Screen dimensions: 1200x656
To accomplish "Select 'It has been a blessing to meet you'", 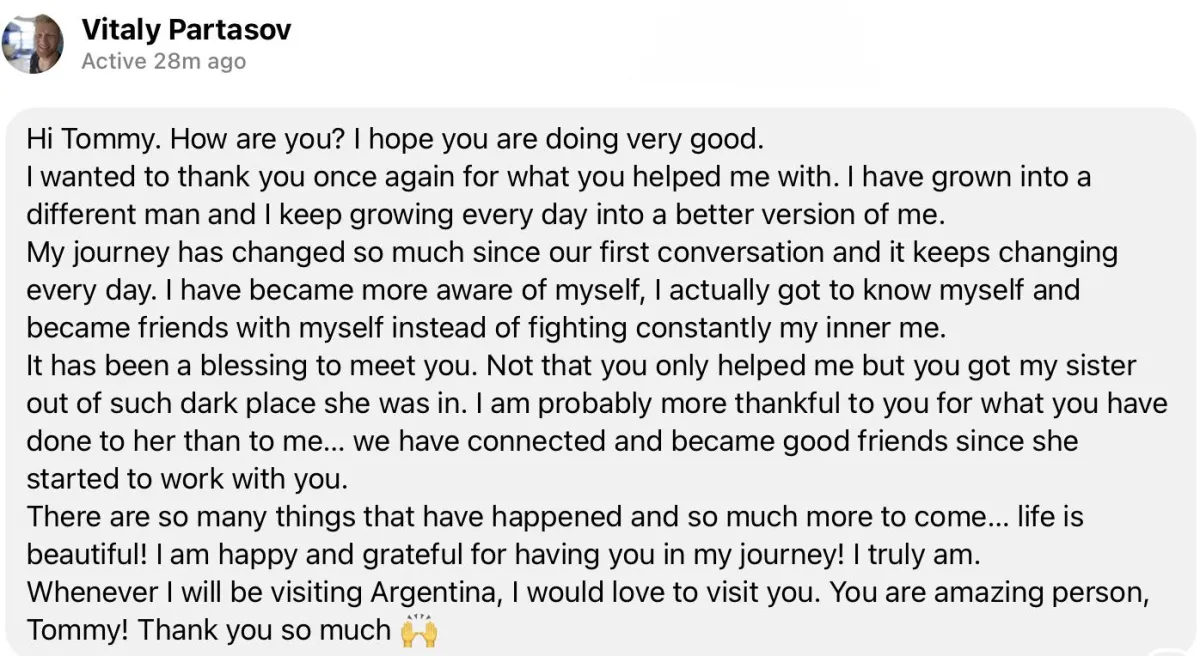I will 253,367.
